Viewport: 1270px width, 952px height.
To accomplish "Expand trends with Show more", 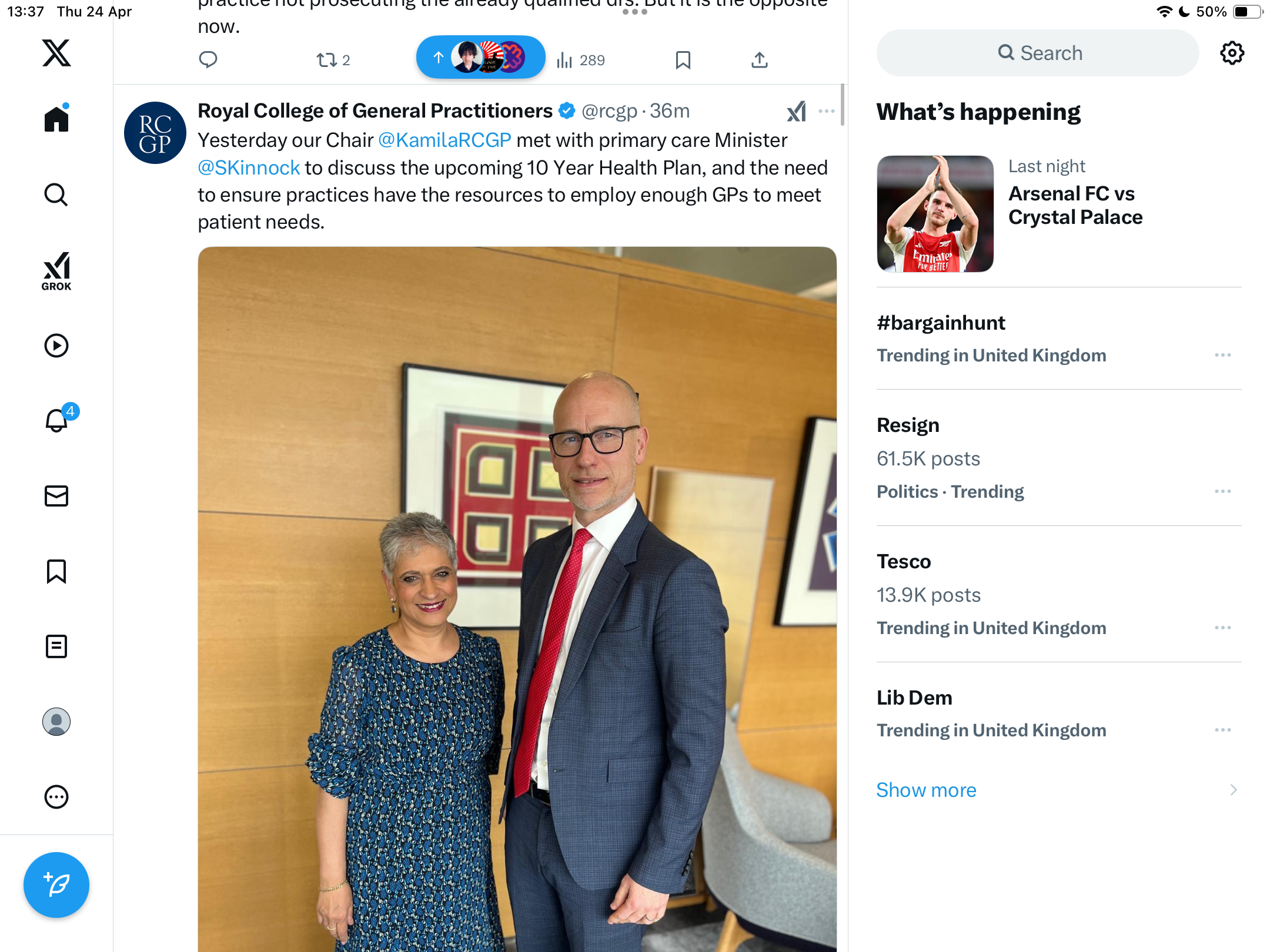I will tap(926, 790).
